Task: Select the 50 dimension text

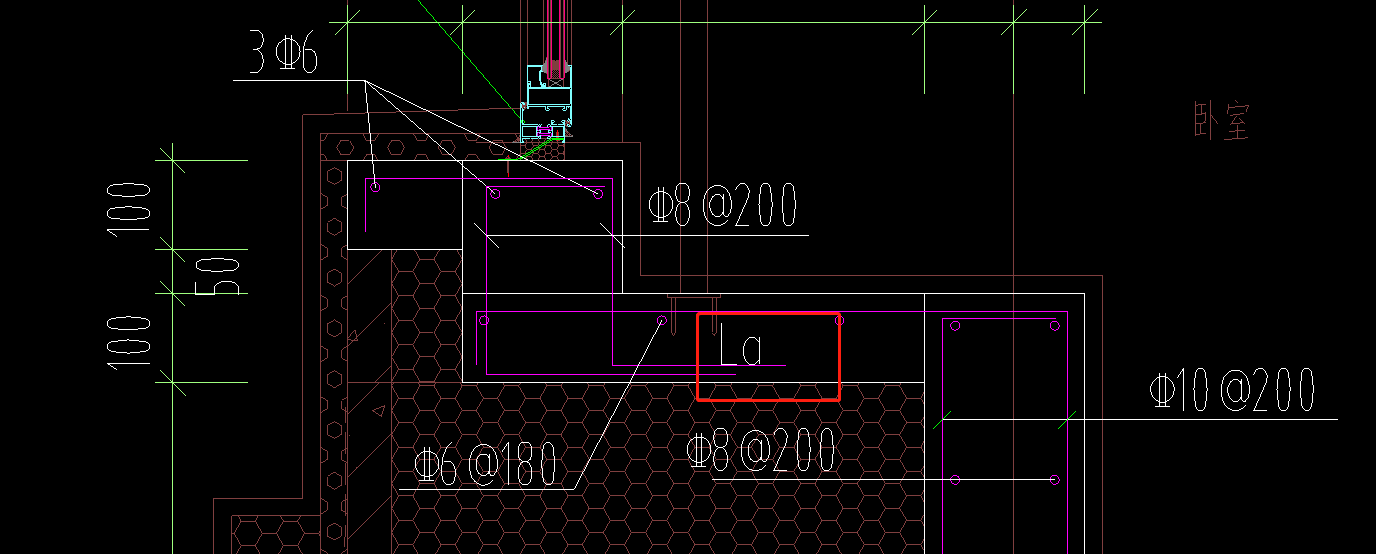Action: (227, 274)
